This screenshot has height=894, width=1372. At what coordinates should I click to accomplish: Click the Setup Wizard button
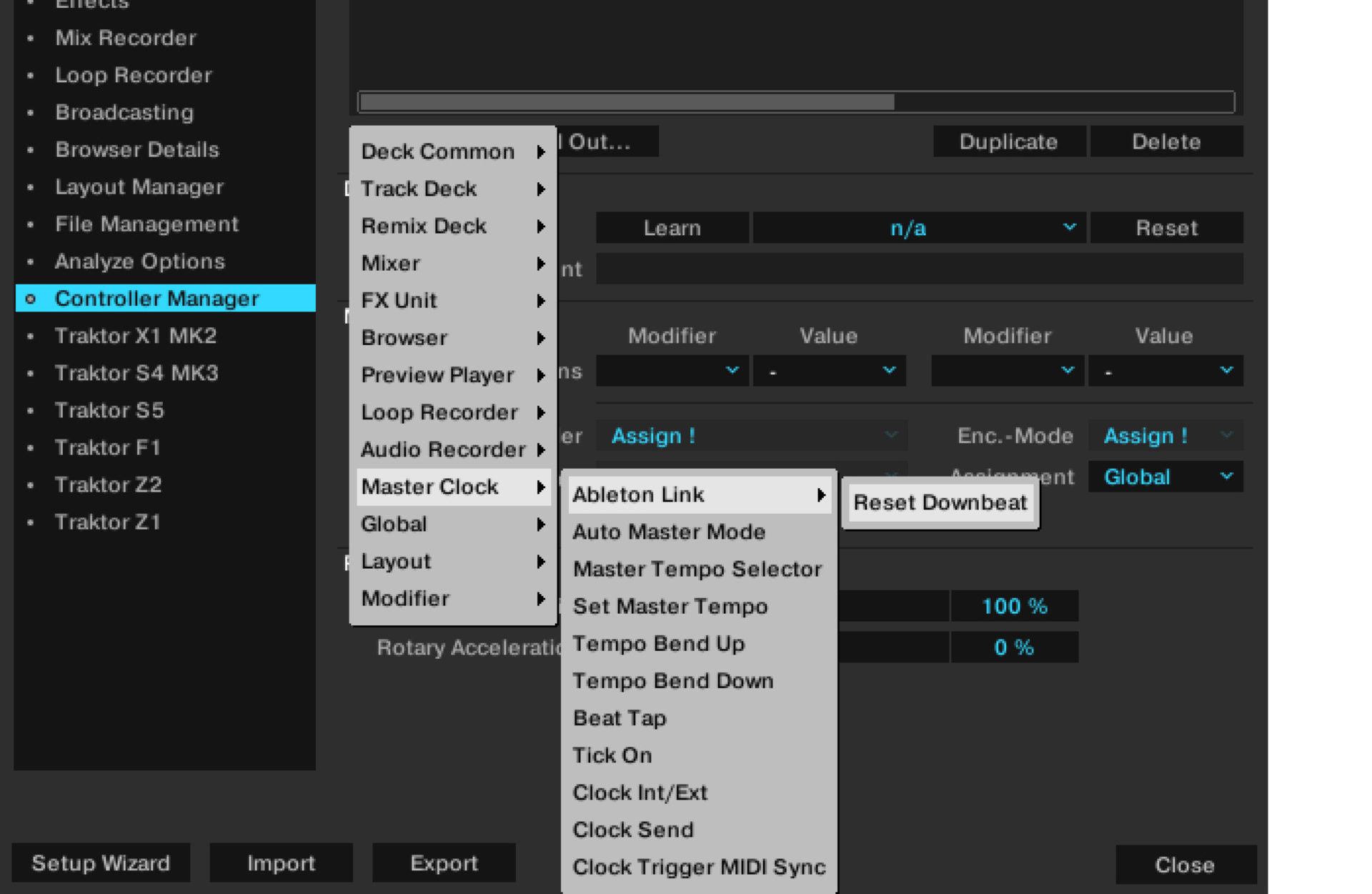(x=101, y=863)
